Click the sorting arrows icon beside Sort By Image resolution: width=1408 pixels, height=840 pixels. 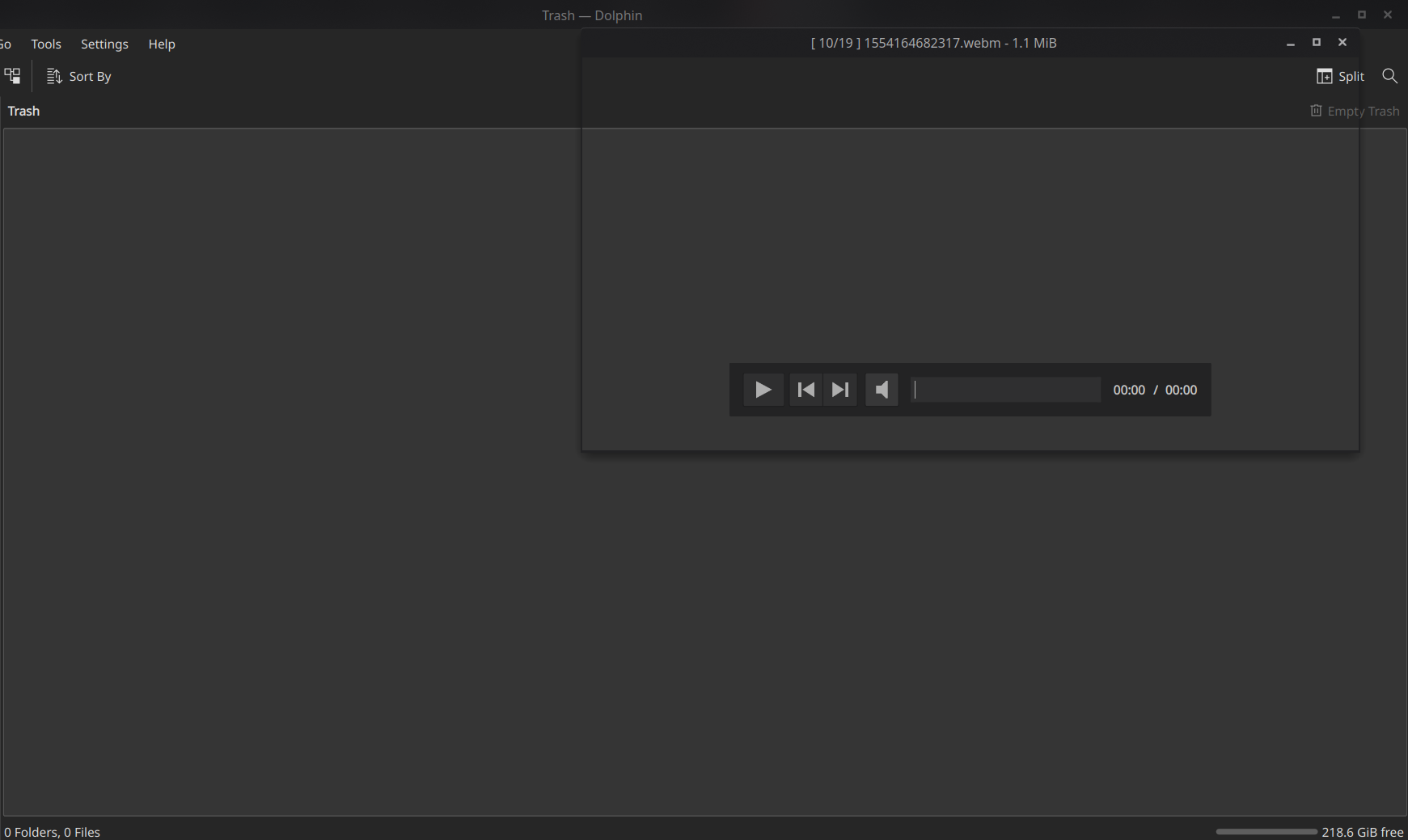tap(53, 75)
